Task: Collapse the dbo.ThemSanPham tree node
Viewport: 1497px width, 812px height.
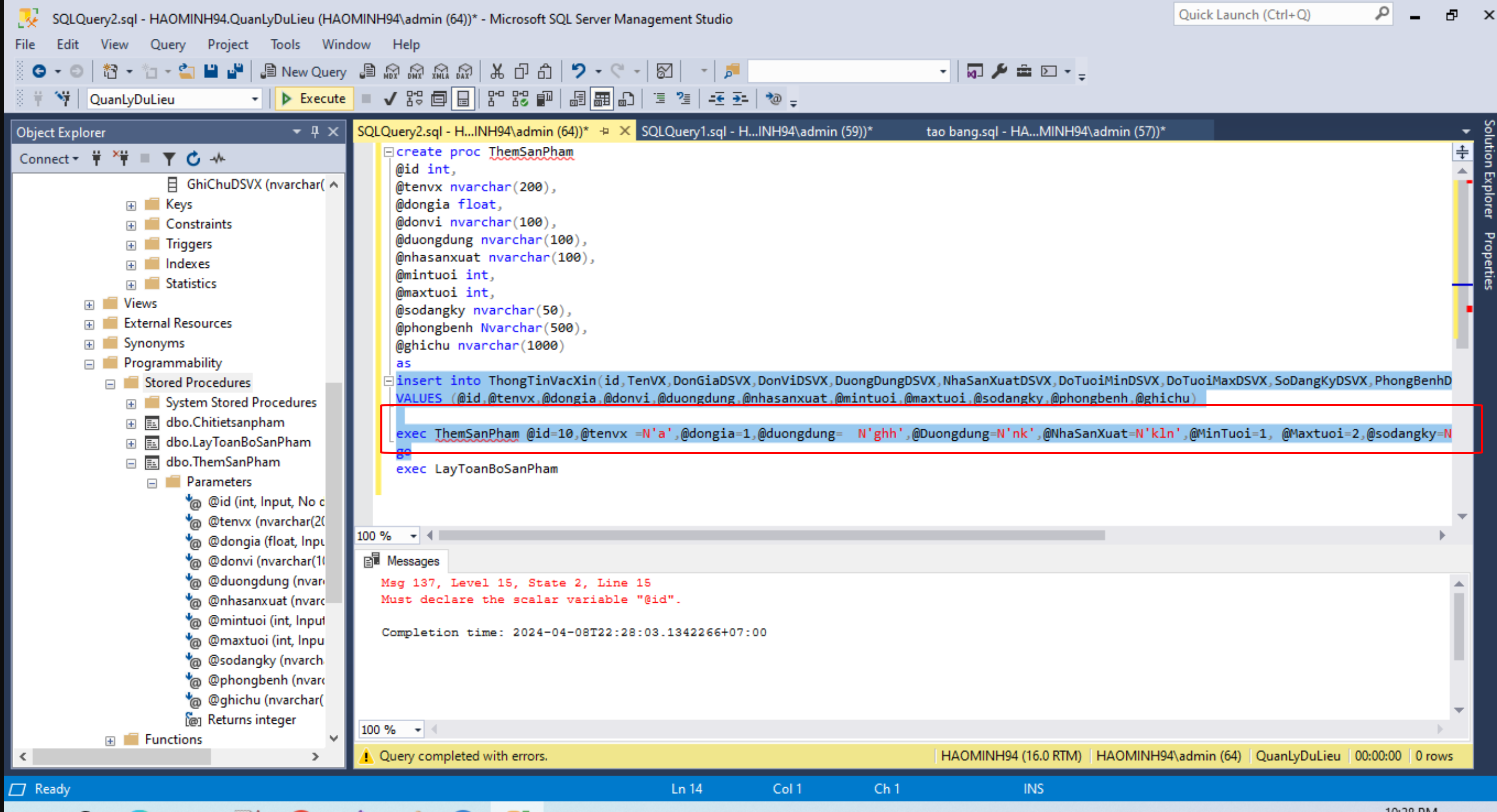Action: click(131, 463)
